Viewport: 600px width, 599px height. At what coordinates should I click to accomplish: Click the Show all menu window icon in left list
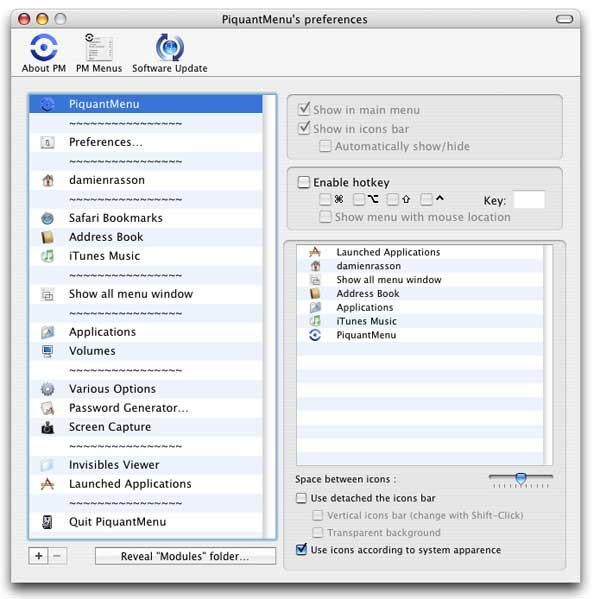click(47, 294)
